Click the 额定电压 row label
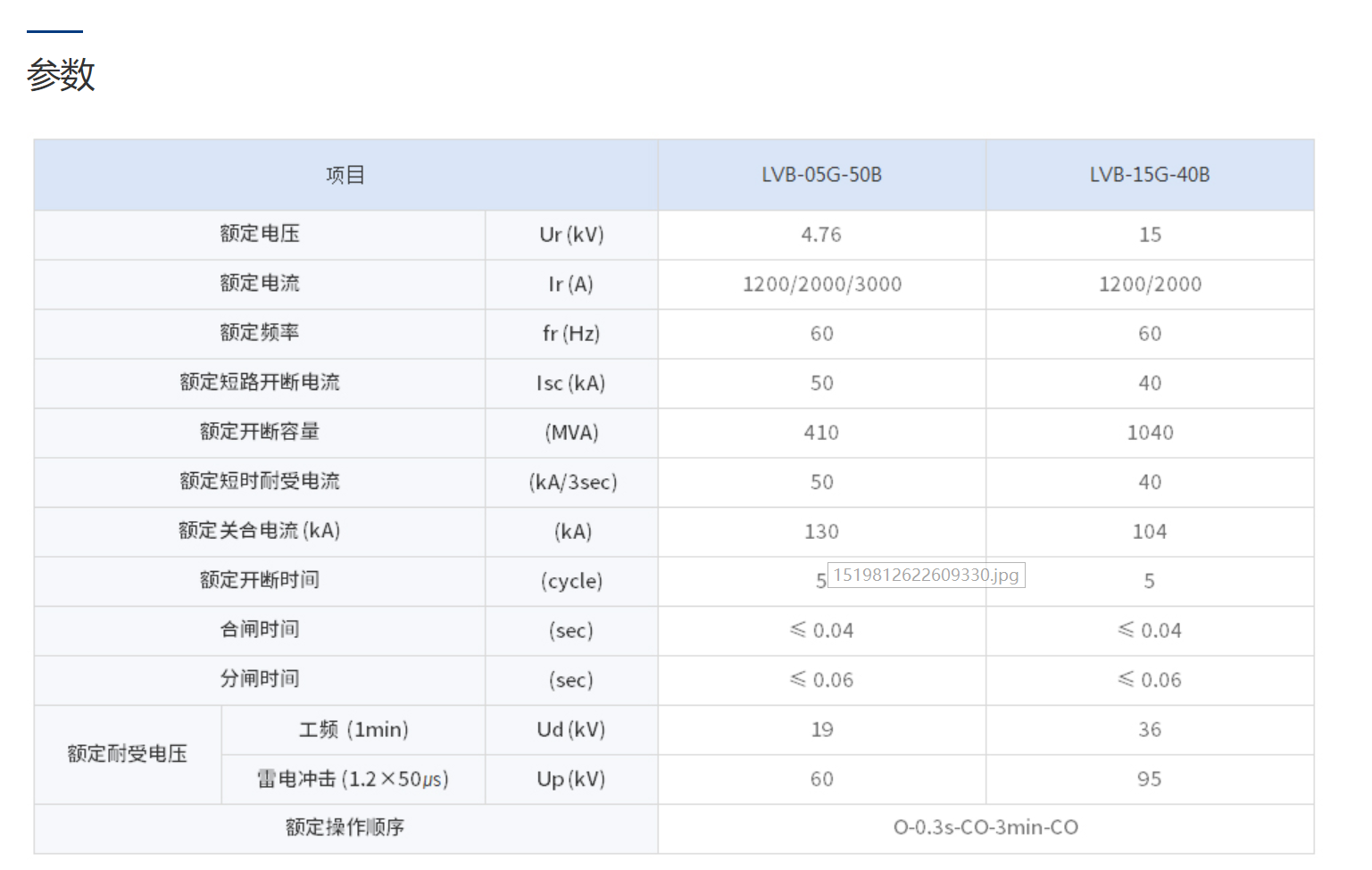This screenshot has height=870, width=1372. click(x=260, y=234)
